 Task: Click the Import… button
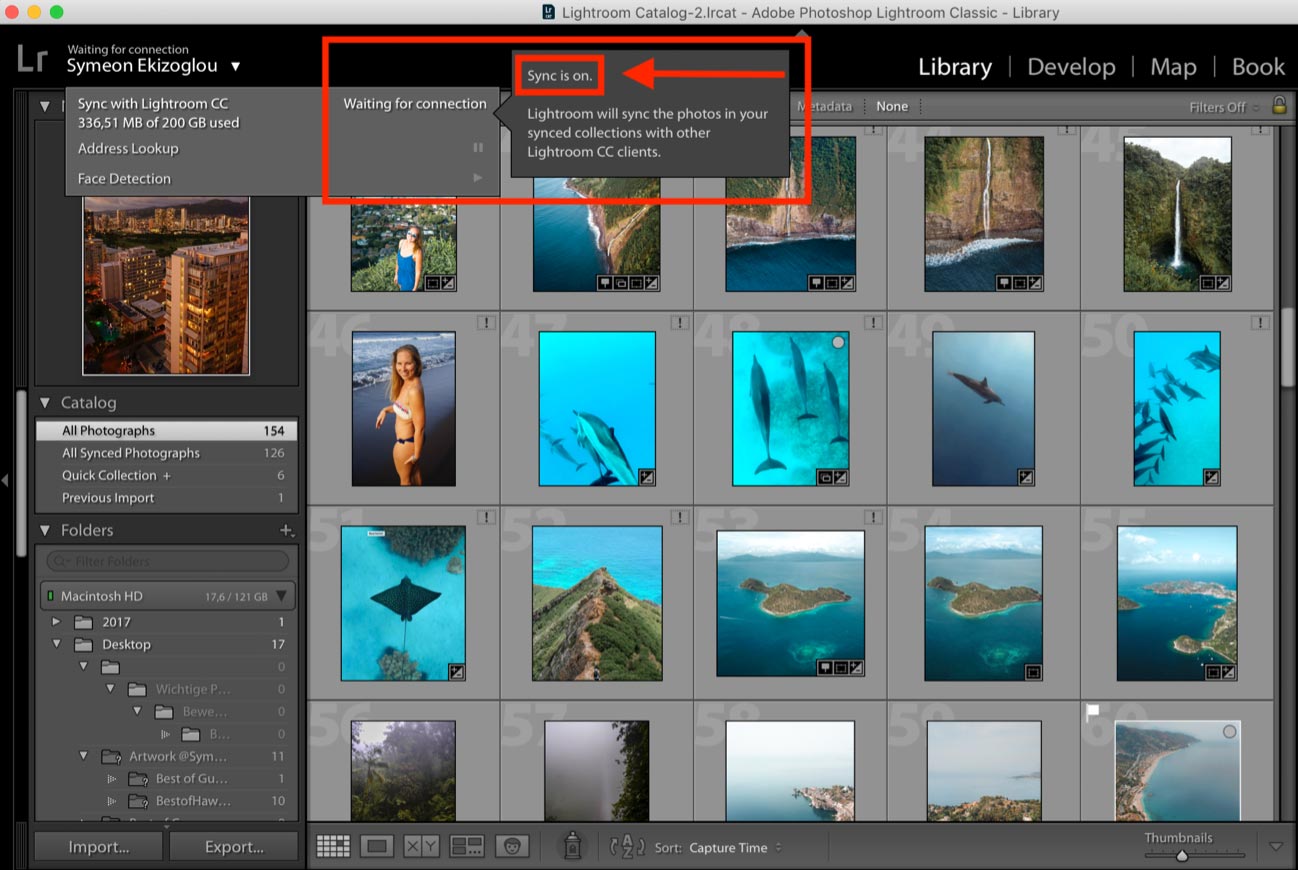click(98, 846)
